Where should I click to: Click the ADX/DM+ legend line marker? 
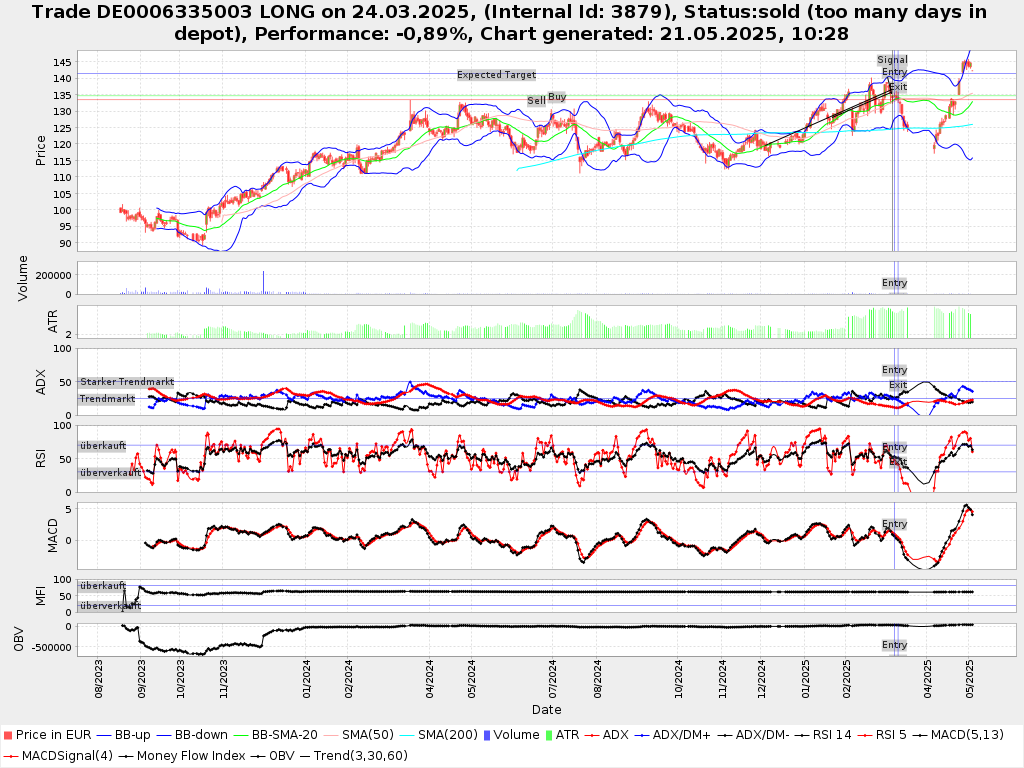point(642,735)
